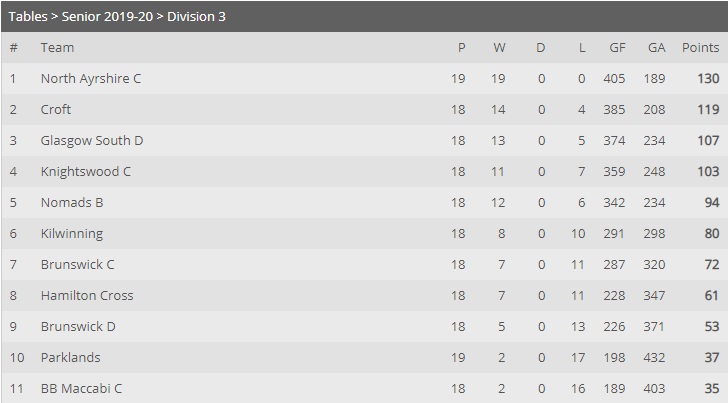Open the Tables breadcrumb link
This screenshot has width=728, height=403.
click(x=28, y=17)
